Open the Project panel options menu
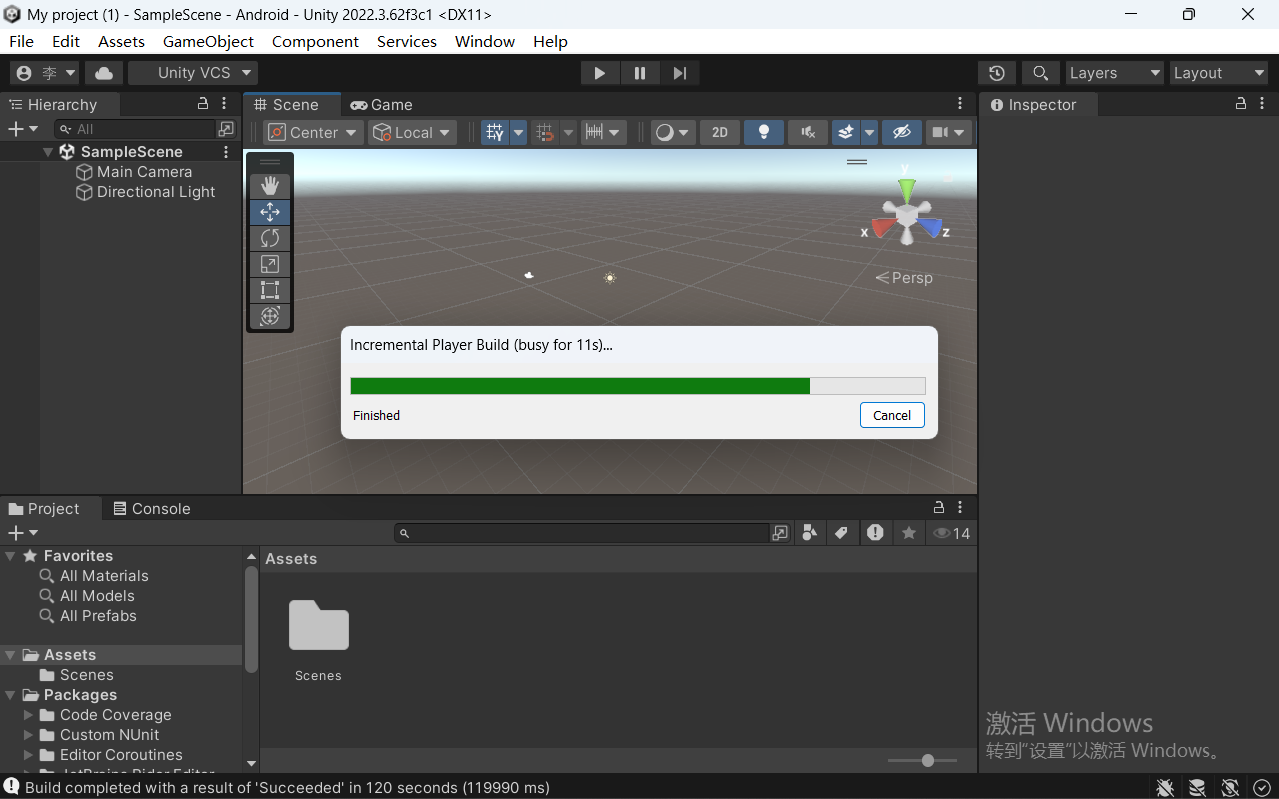This screenshot has height=799, width=1279. point(960,508)
